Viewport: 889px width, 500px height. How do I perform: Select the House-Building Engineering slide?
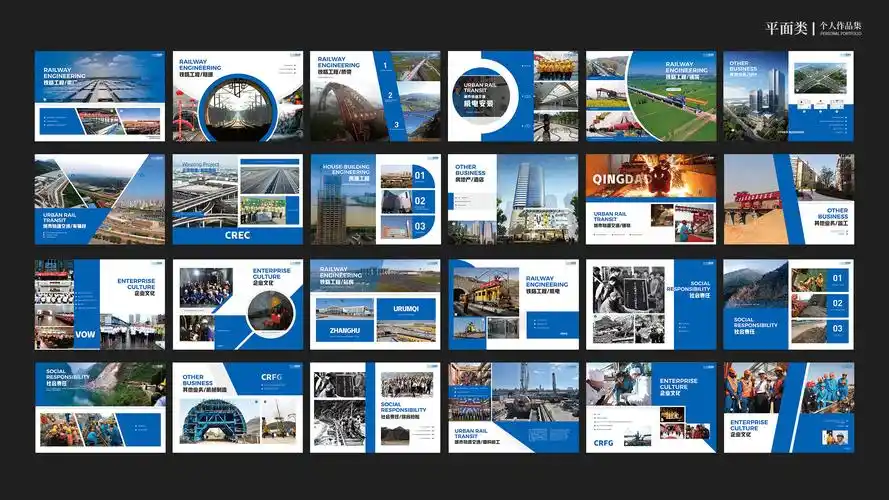click(x=375, y=199)
